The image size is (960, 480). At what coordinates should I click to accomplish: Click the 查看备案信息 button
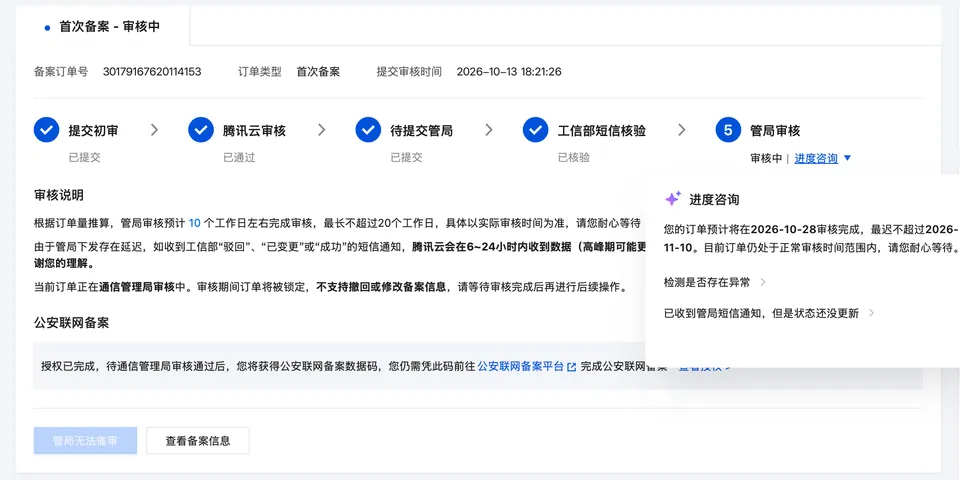point(198,441)
